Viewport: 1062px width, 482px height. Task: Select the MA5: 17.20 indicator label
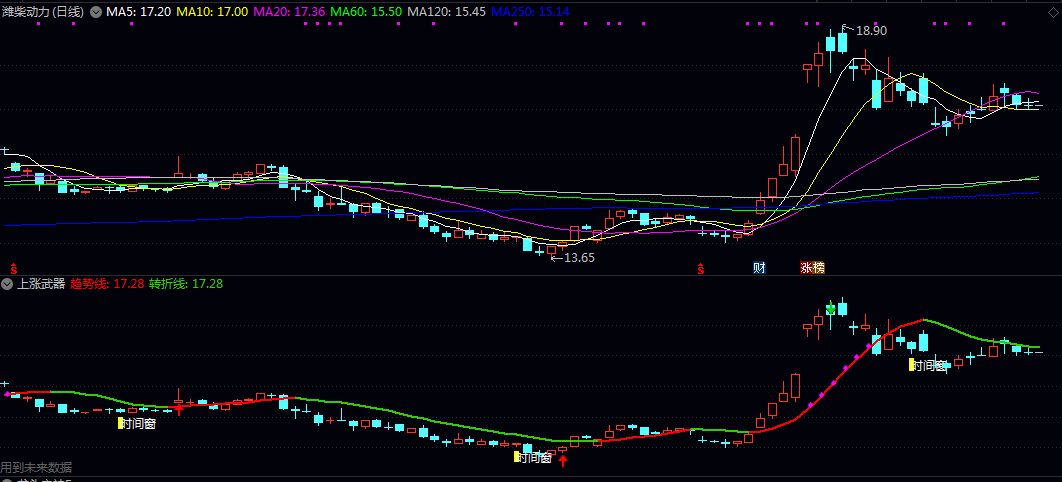coord(139,12)
